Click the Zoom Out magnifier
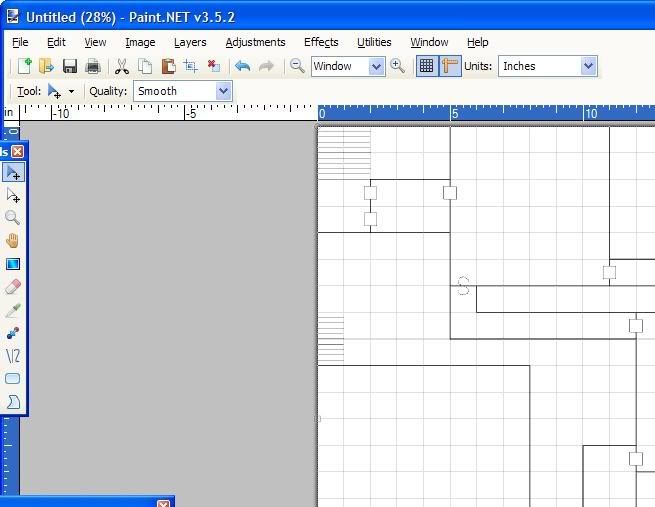 (x=297, y=66)
